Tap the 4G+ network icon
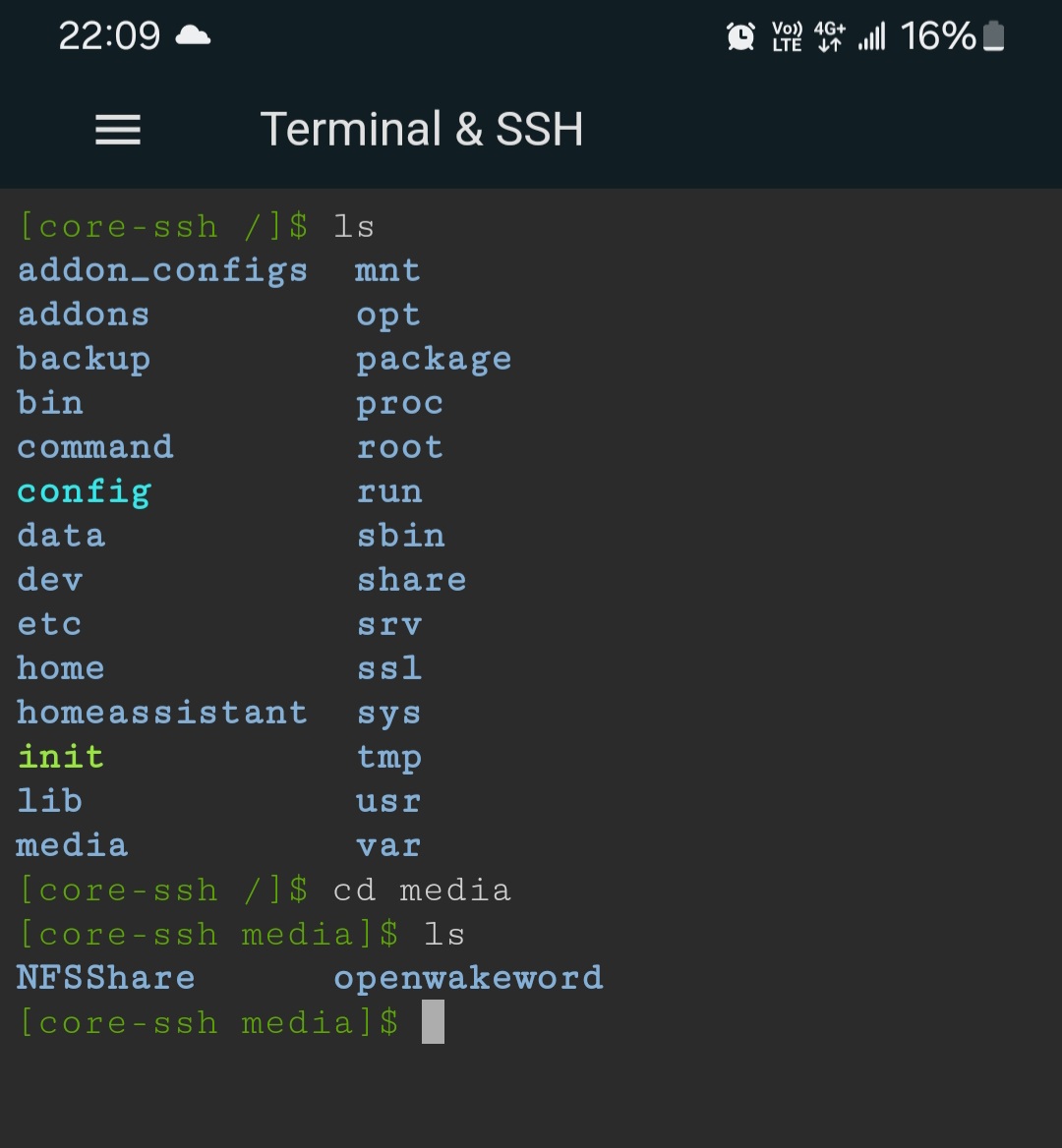This screenshot has height=1148, width=1062. 829,37
